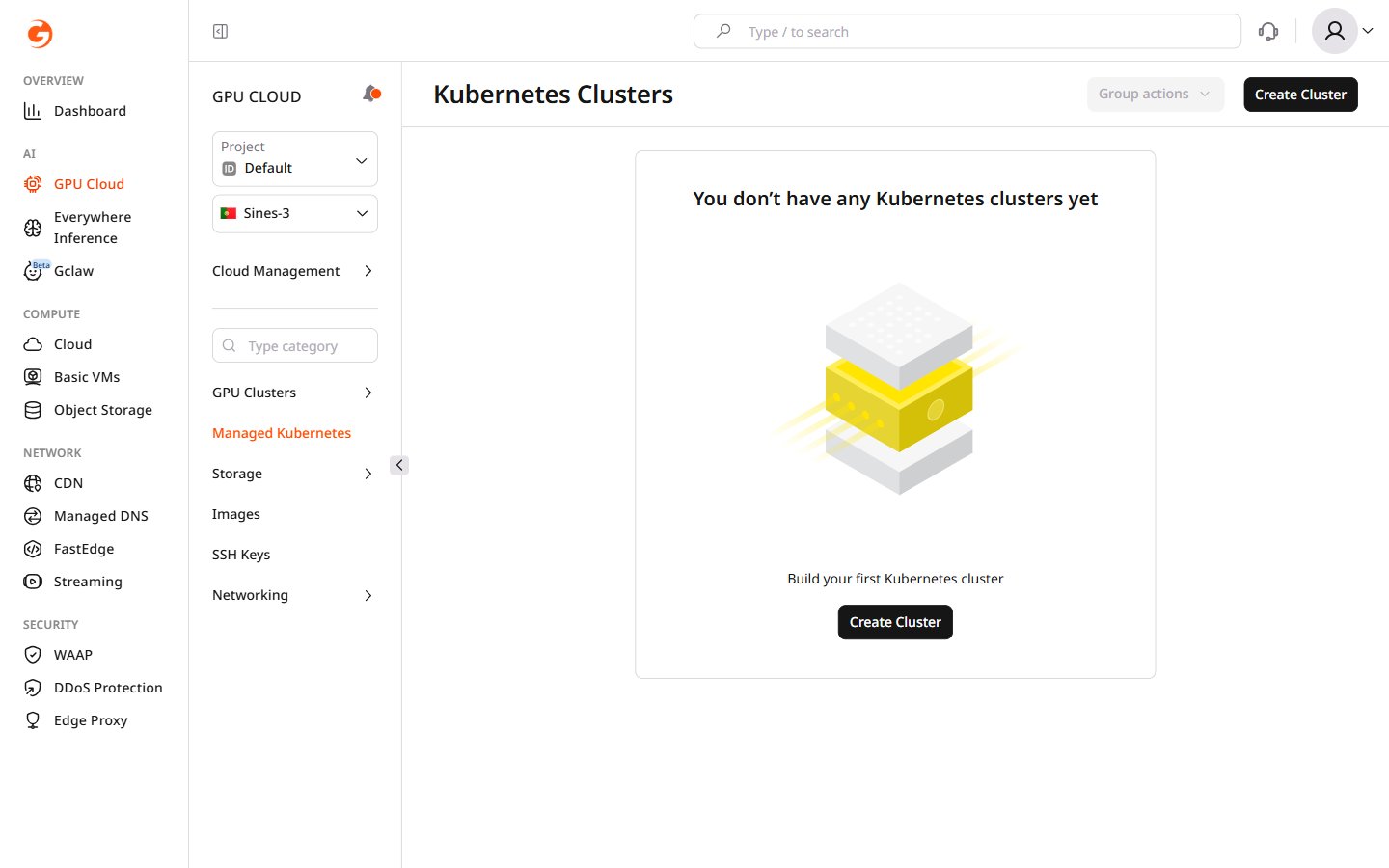Collapse secondary panel with arrow handle
The image size is (1389, 868).
click(399, 465)
